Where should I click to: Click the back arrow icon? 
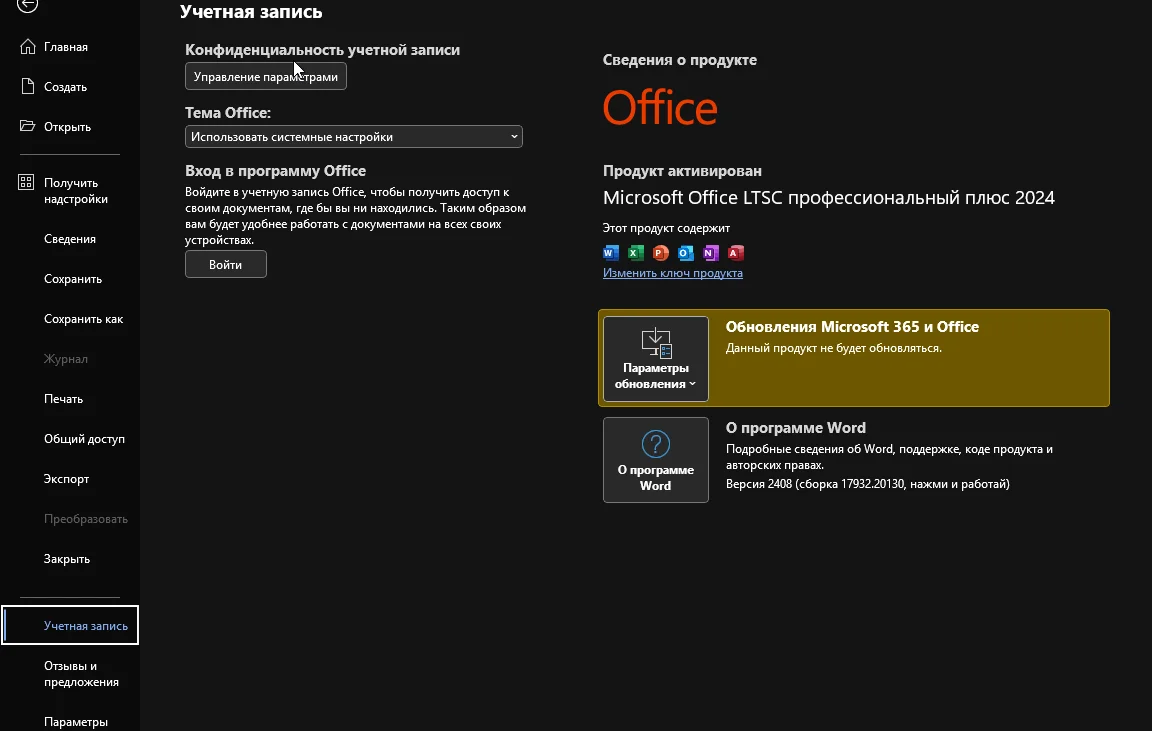tap(28, 6)
